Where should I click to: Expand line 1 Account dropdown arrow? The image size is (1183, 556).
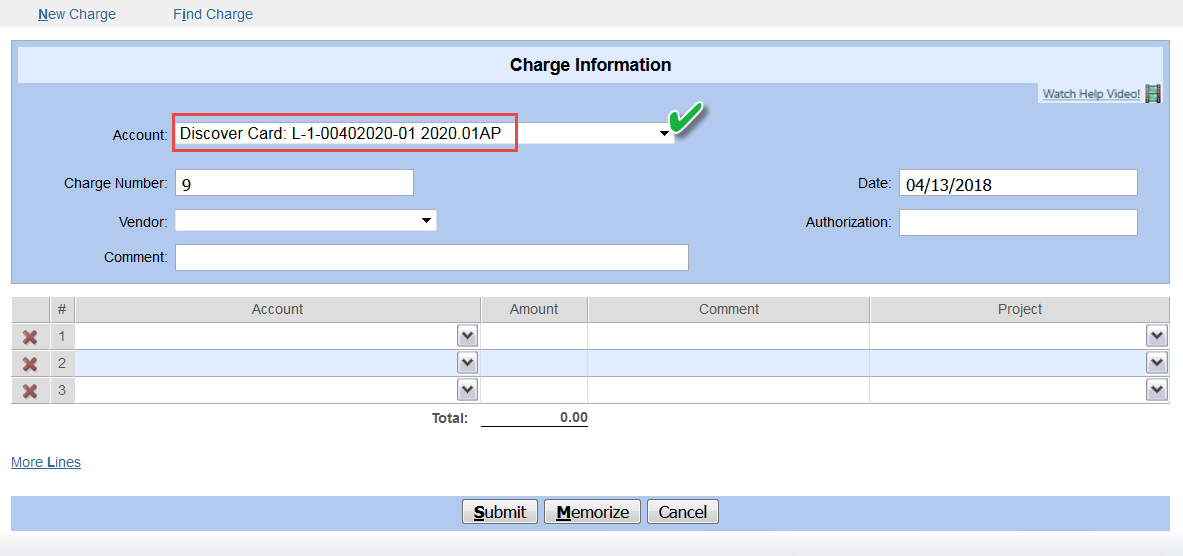pos(468,336)
